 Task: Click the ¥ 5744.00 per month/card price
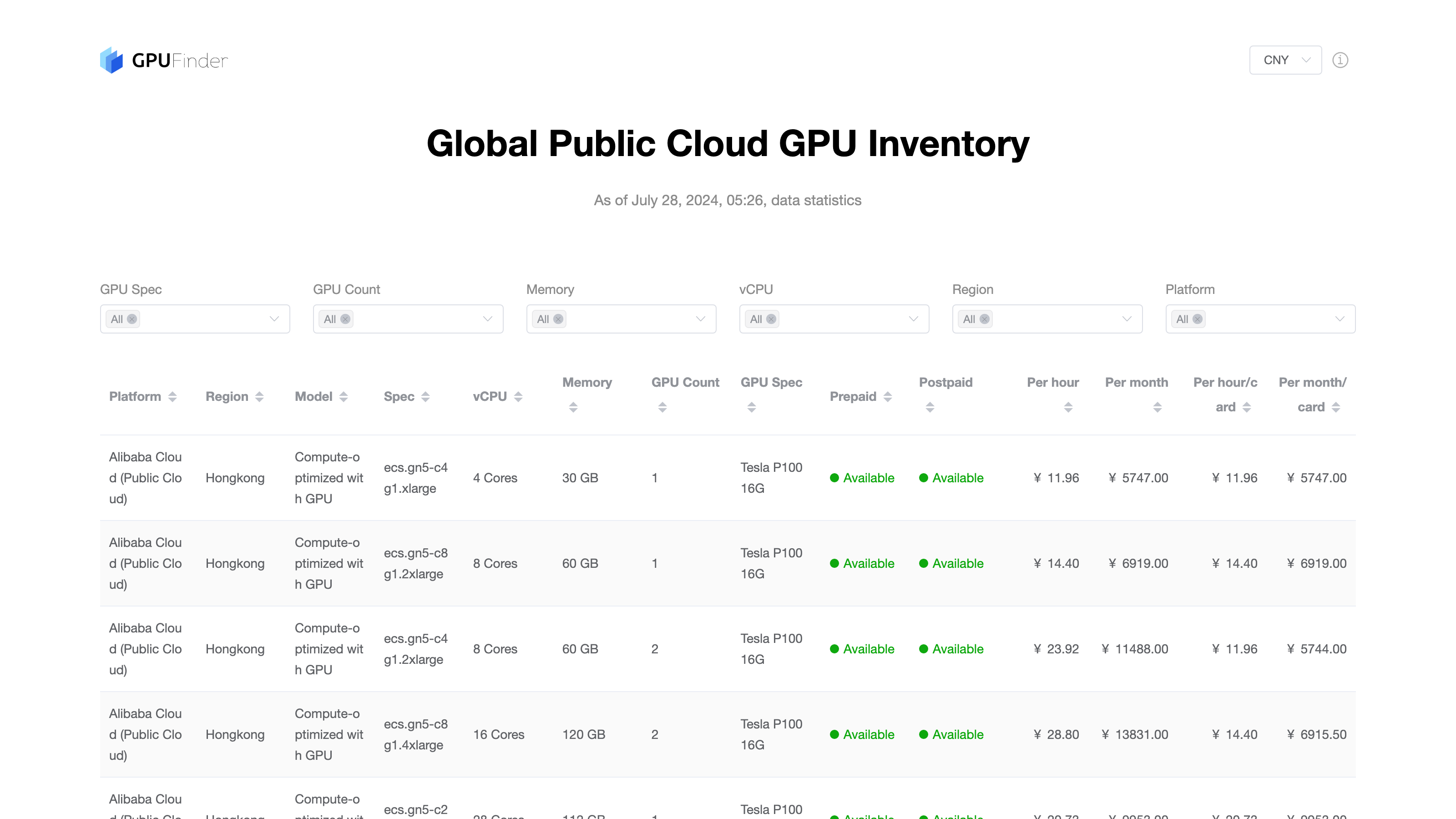[1316, 648]
